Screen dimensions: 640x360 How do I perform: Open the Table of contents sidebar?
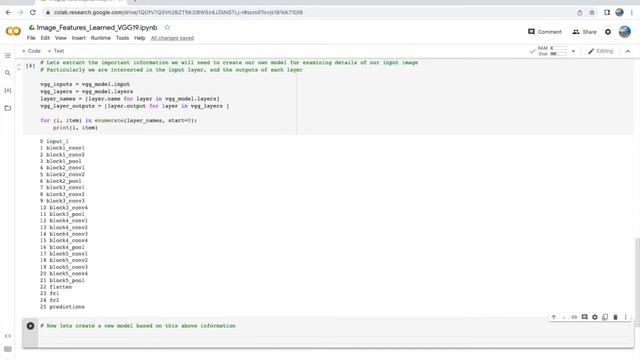(x=8, y=55)
